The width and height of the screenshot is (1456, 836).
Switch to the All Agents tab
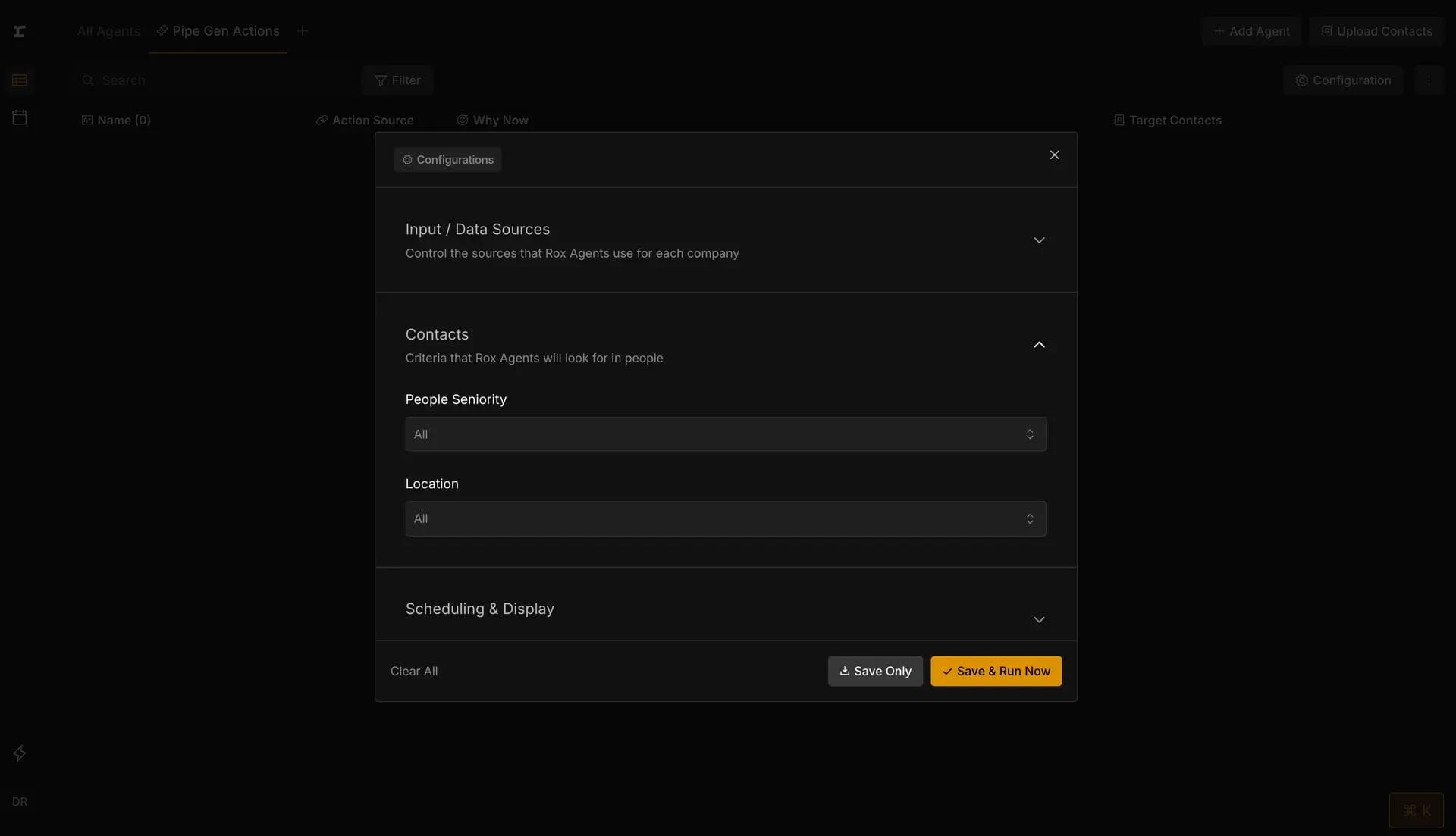[108, 31]
